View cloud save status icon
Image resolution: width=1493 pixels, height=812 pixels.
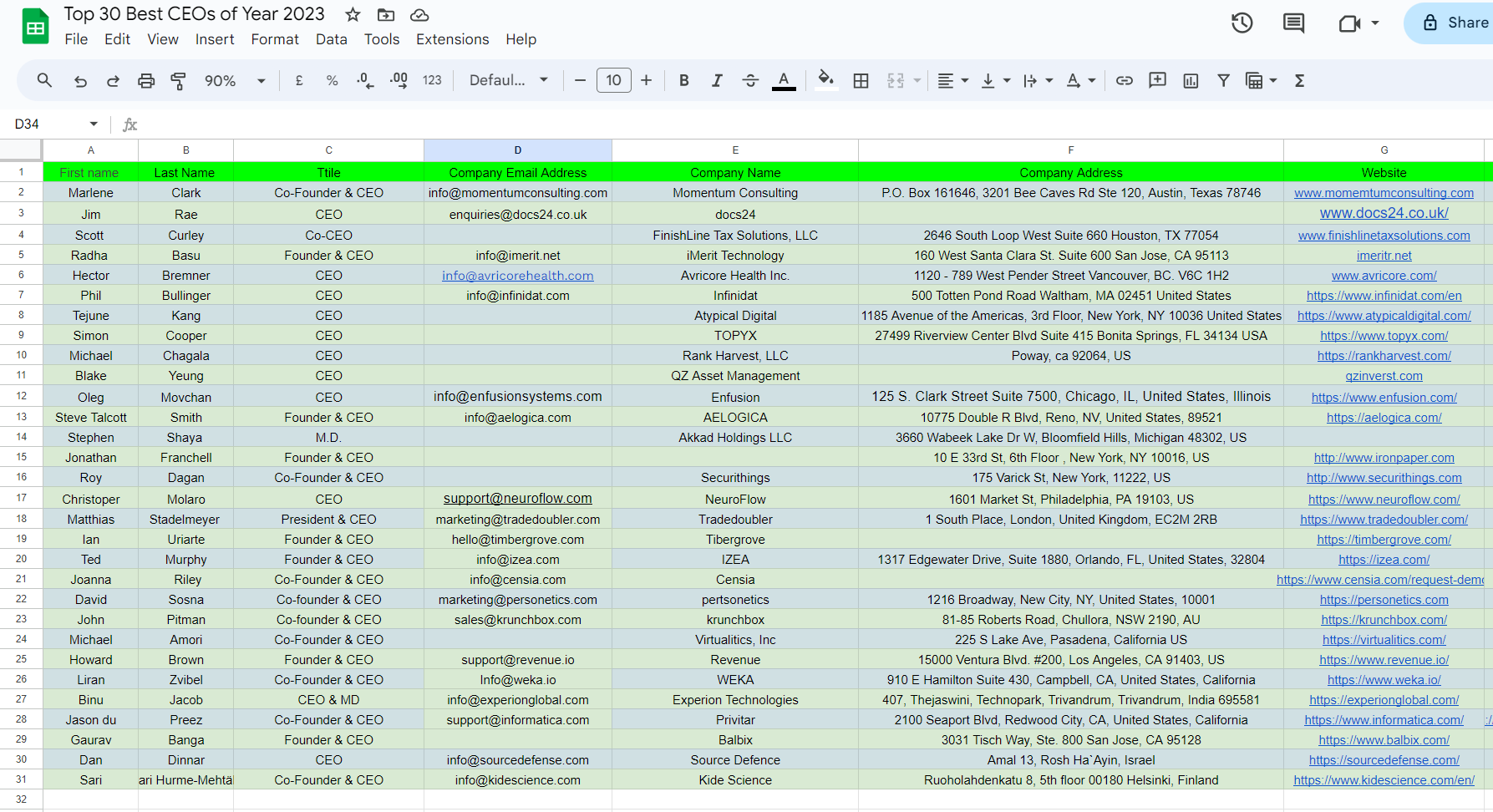[x=419, y=15]
